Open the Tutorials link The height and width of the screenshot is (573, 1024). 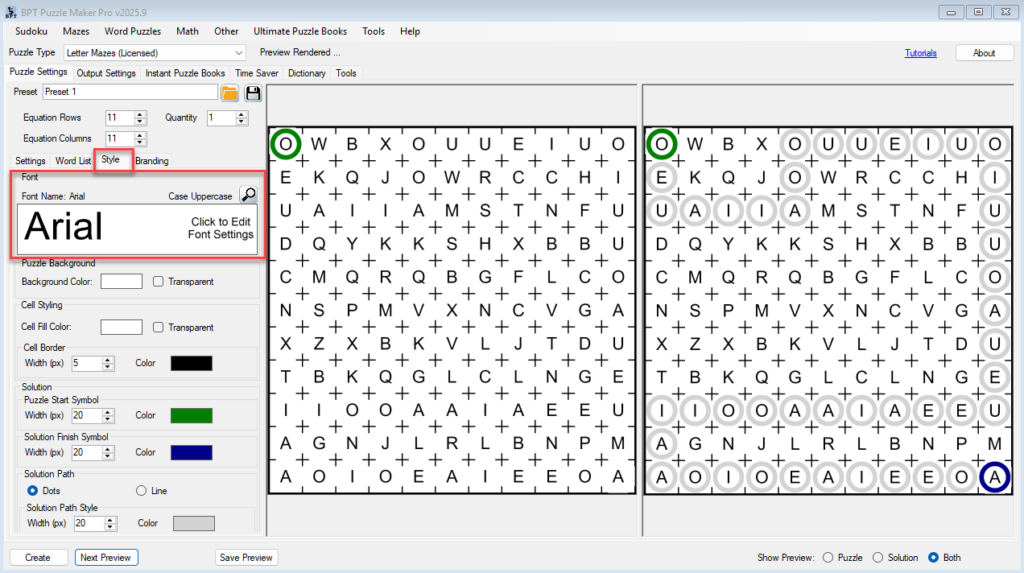[x=920, y=52]
